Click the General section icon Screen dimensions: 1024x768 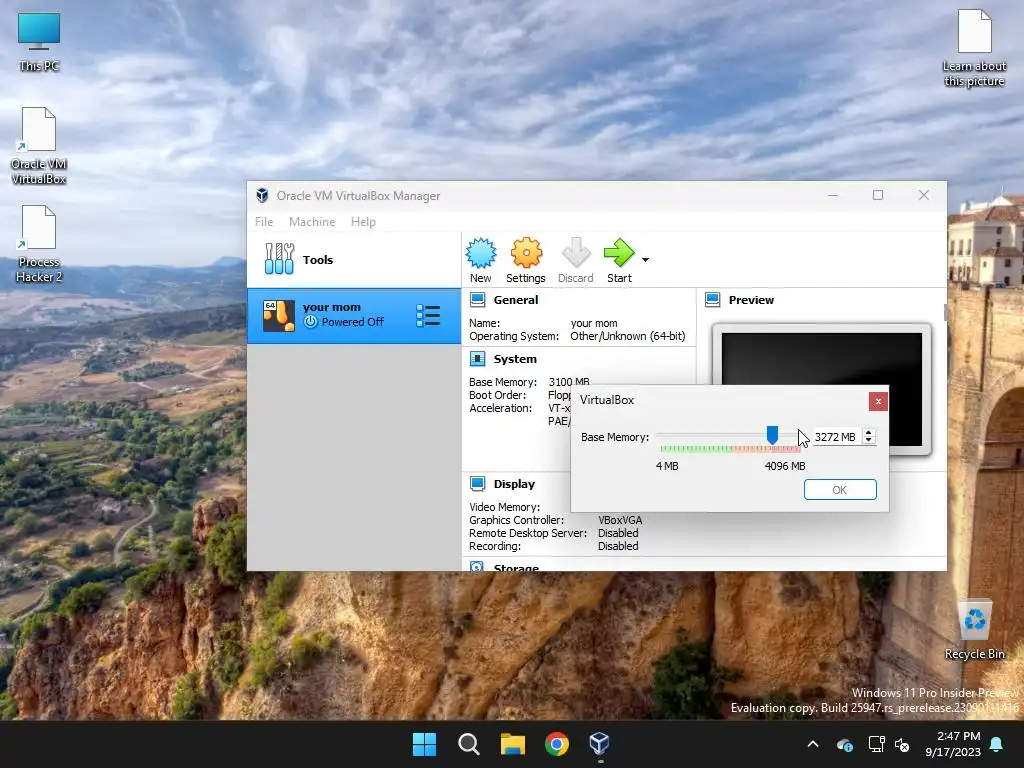tap(477, 300)
